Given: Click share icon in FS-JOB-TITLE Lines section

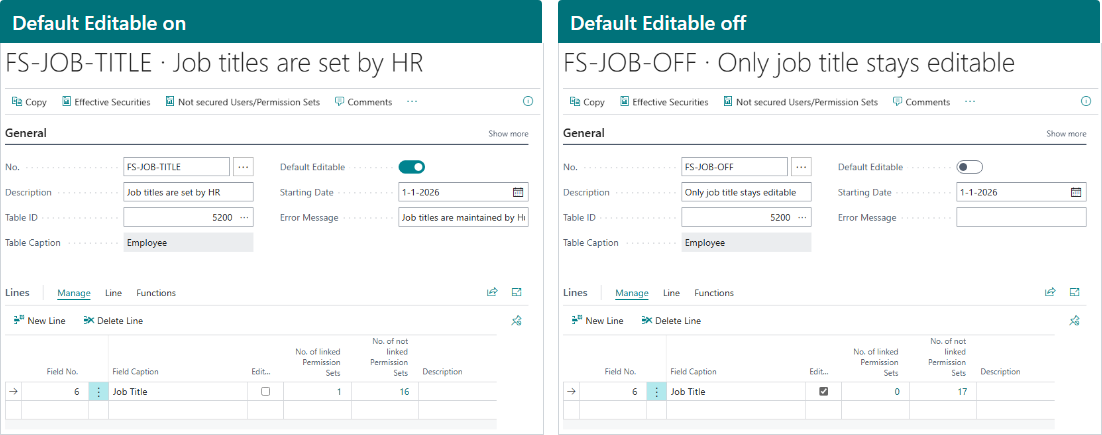Looking at the screenshot, I should point(493,292).
